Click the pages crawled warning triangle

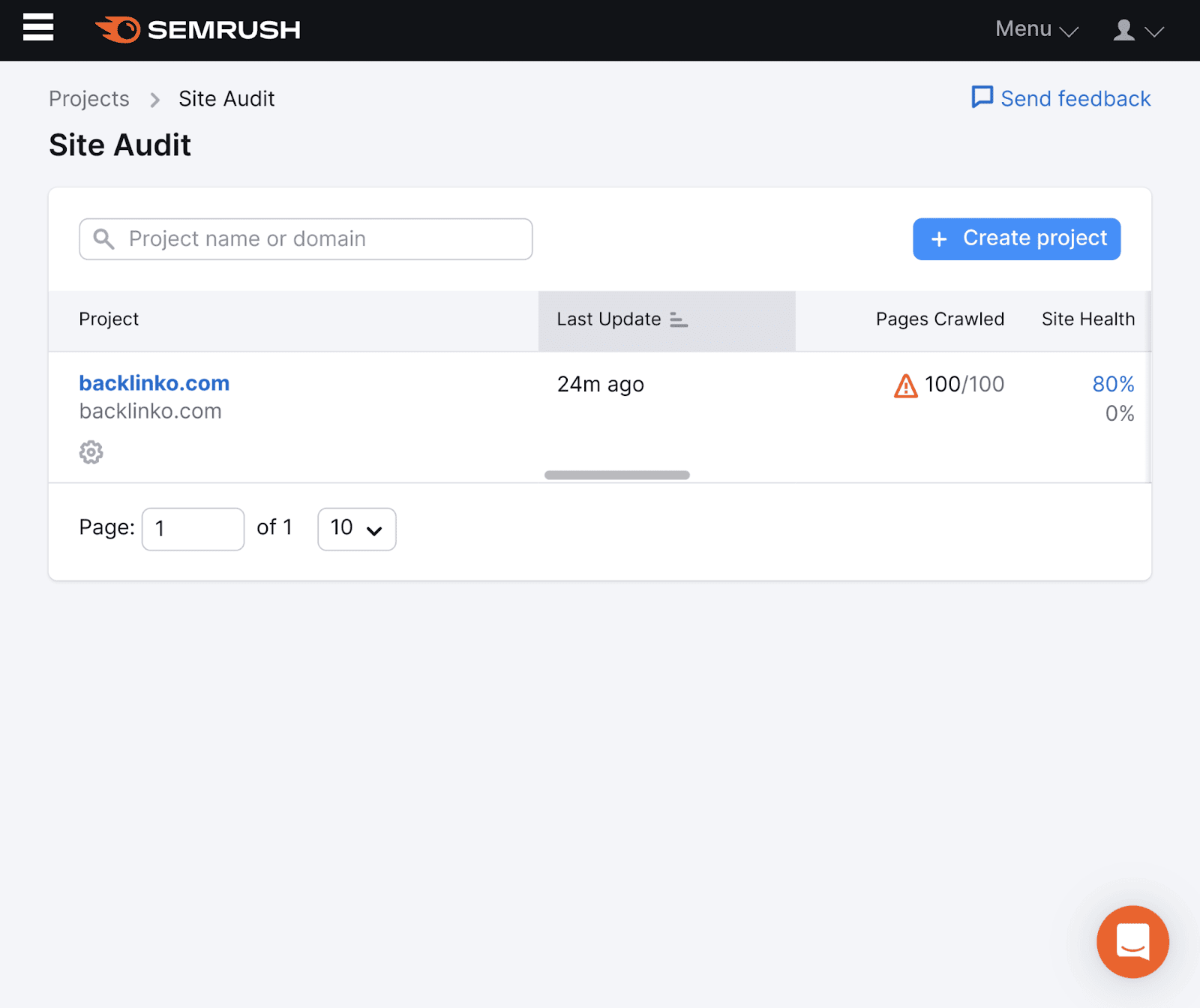pyautogui.click(x=906, y=385)
